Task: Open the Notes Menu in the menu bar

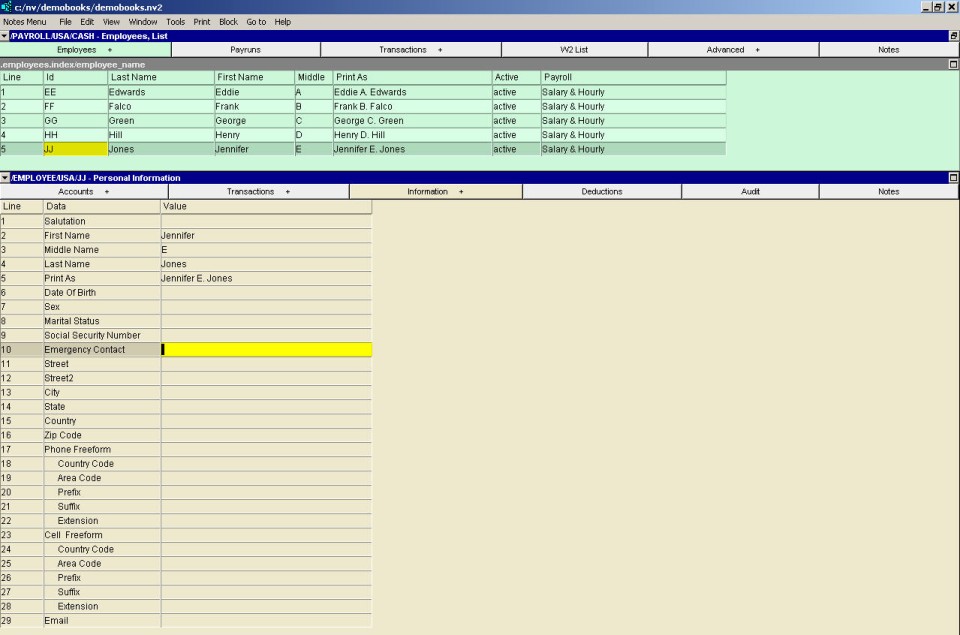Action: [x=24, y=21]
